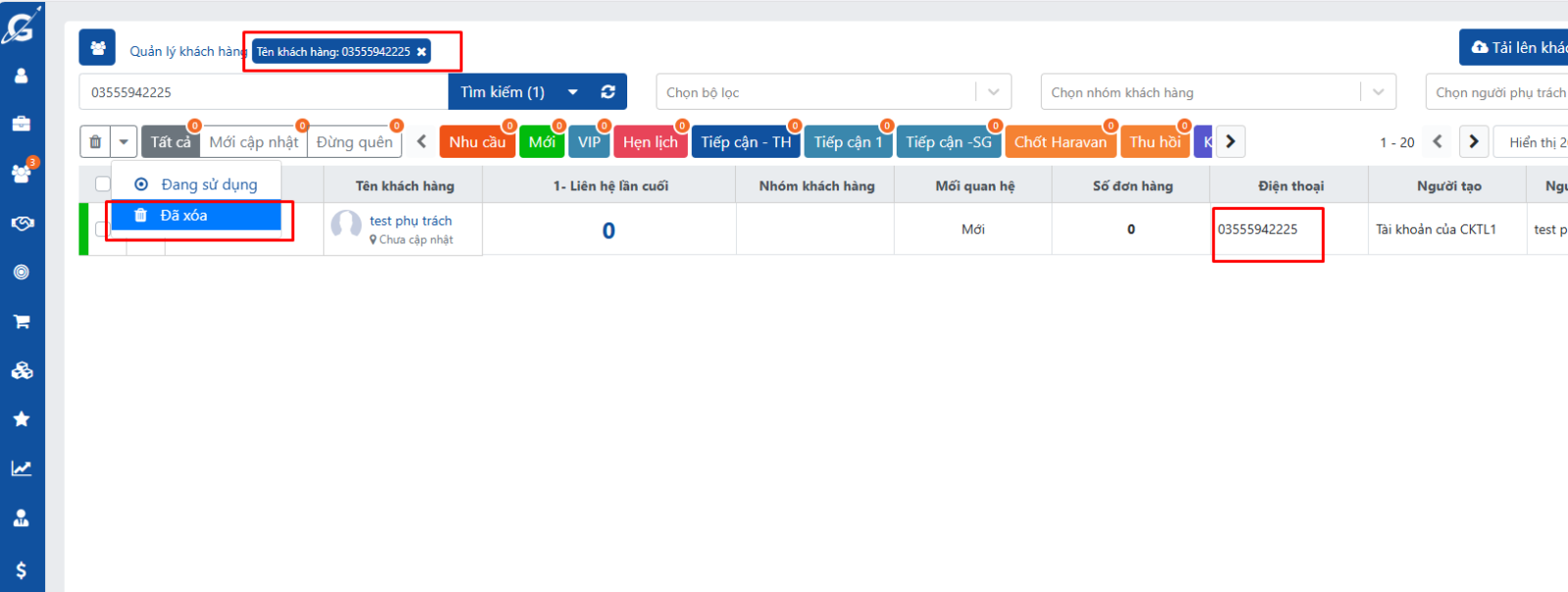The width and height of the screenshot is (1568, 592).
Task: Open the chart statistics sidebar icon
Action: click(x=21, y=469)
